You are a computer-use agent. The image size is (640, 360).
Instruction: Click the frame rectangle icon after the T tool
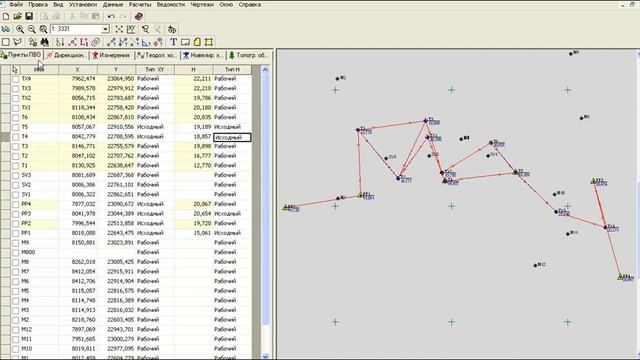click(x=185, y=42)
